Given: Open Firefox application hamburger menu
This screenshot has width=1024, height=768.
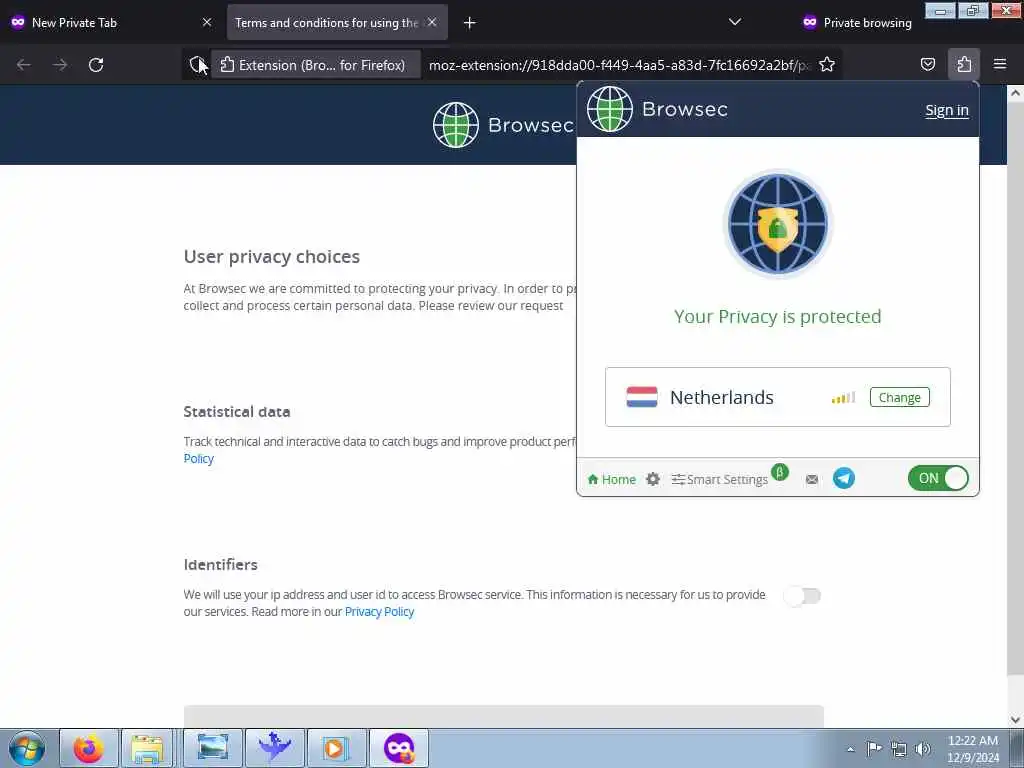Looking at the screenshot, I should click(1000, 64).
